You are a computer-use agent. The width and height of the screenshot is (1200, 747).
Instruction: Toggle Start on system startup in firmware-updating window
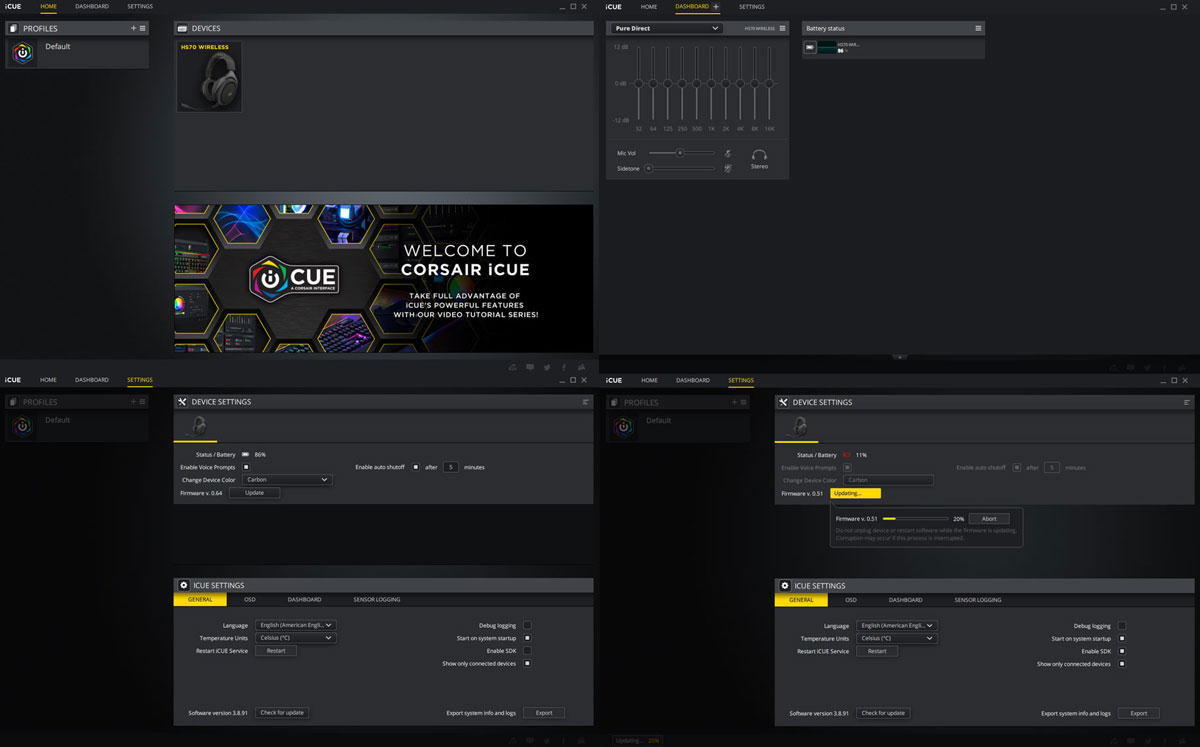coord(1122,638)
